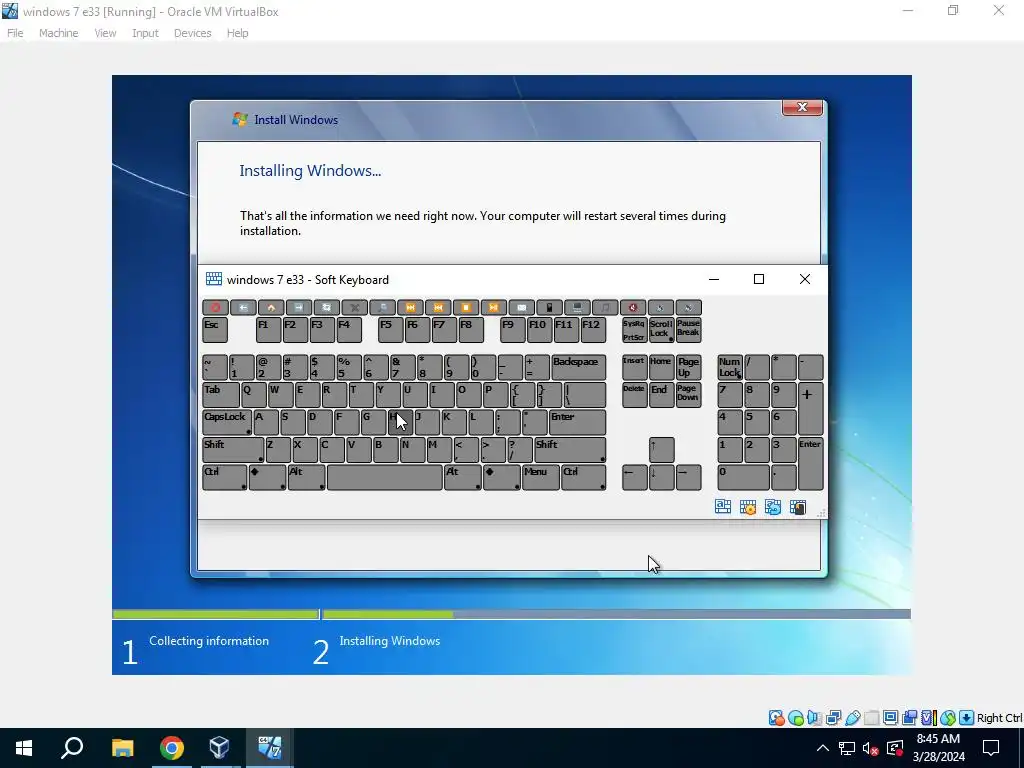Toggle the CapsLock key on soft keyboard
Screen dimensions: 1024x768
[227, 423]
